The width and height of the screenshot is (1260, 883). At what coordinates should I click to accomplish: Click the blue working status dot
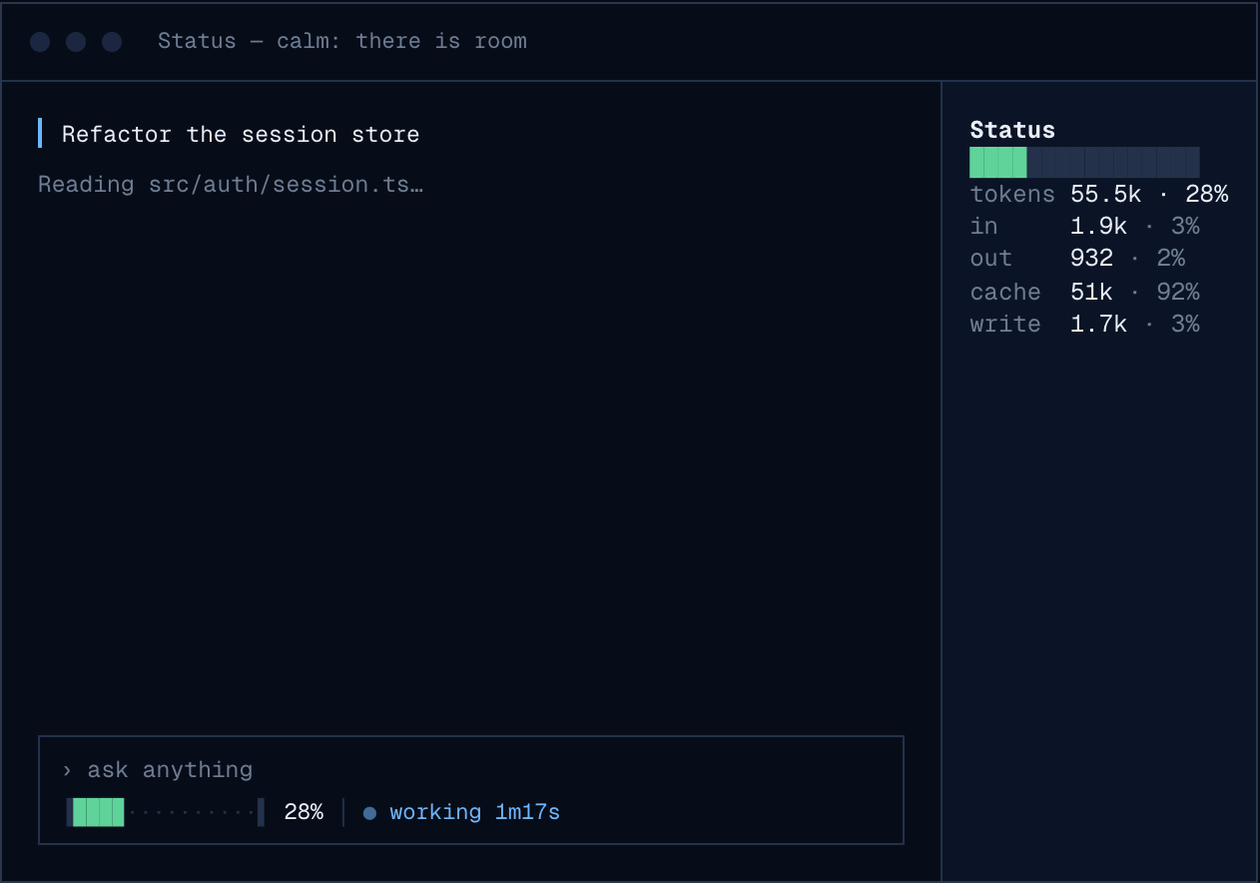[x=370, y=813]
